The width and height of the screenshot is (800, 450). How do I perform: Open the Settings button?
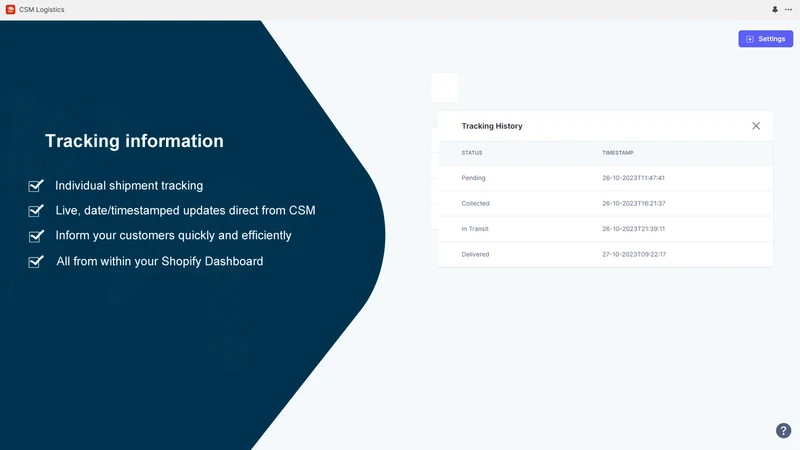click(765, 39)
